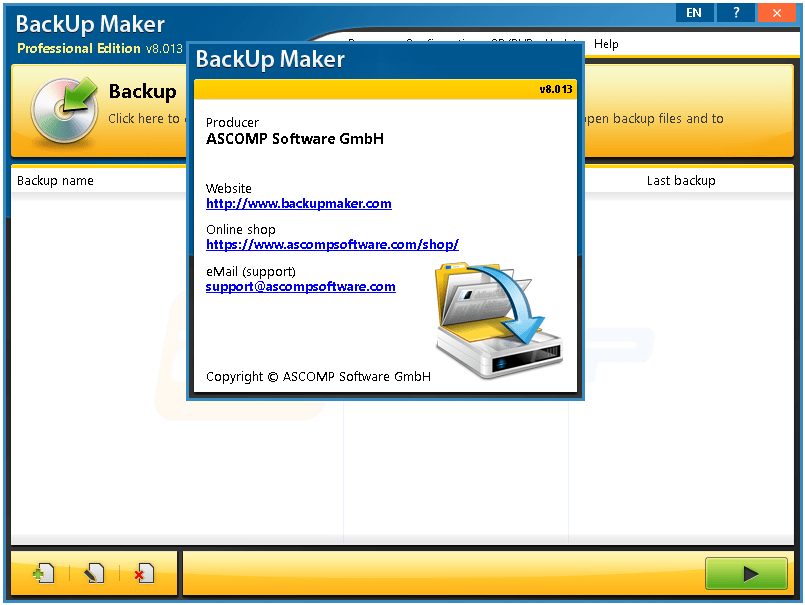Click the large Backup heading button

pos(142,91)
